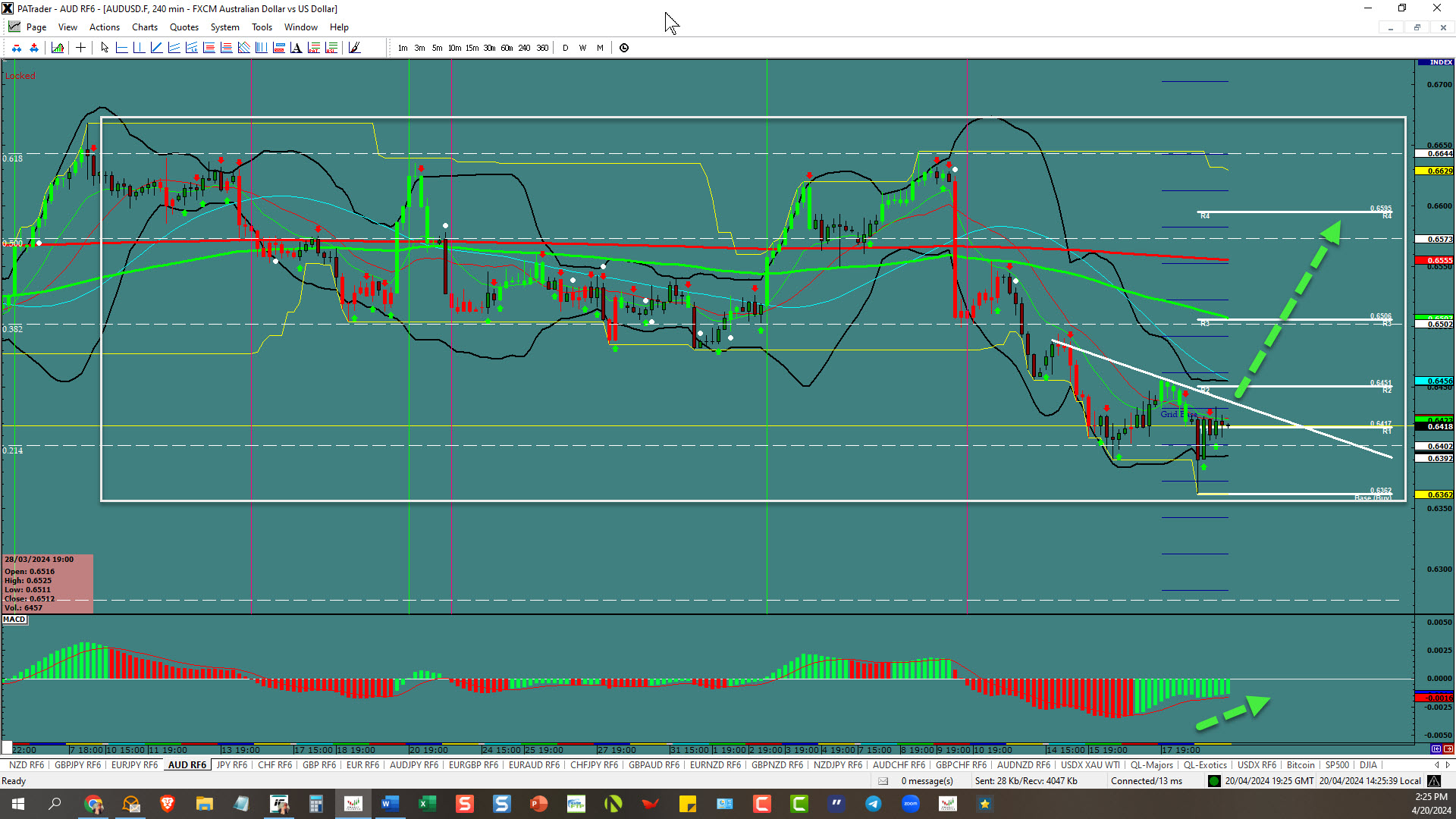Open Google Chrome from the taskbar

click(x=94, y=804)
